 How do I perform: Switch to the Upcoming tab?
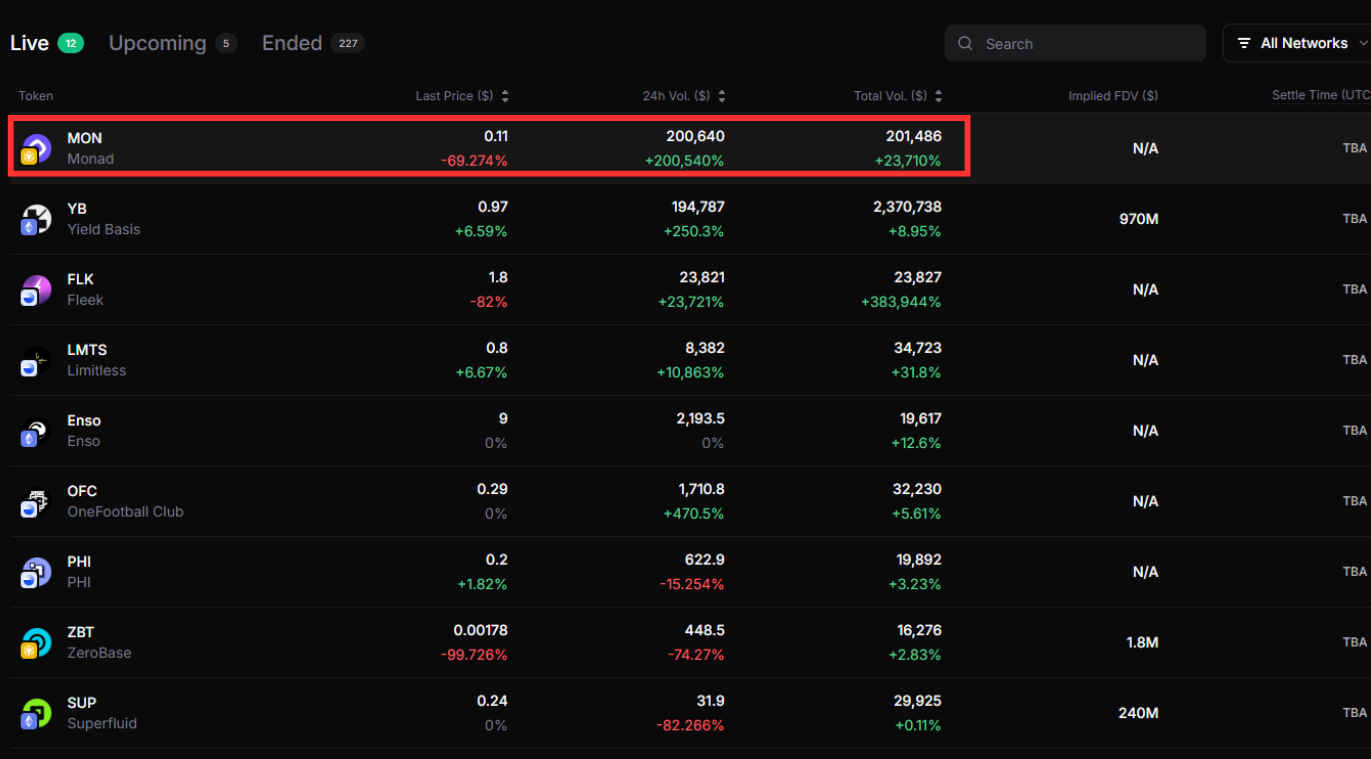point(157,43)
